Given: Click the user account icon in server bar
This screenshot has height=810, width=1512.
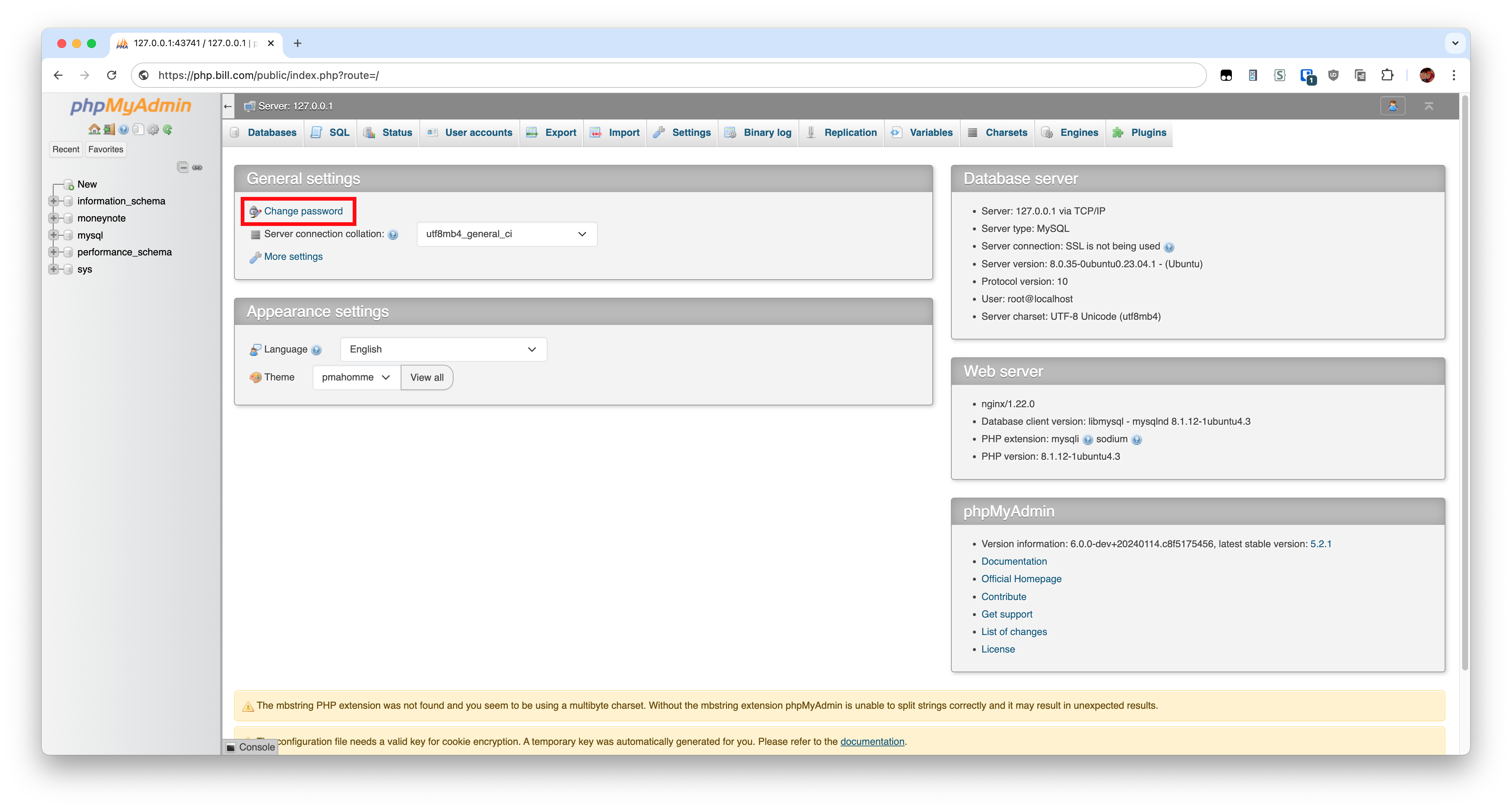Looking at the screenshot, I should click(x=1392, y=106).
